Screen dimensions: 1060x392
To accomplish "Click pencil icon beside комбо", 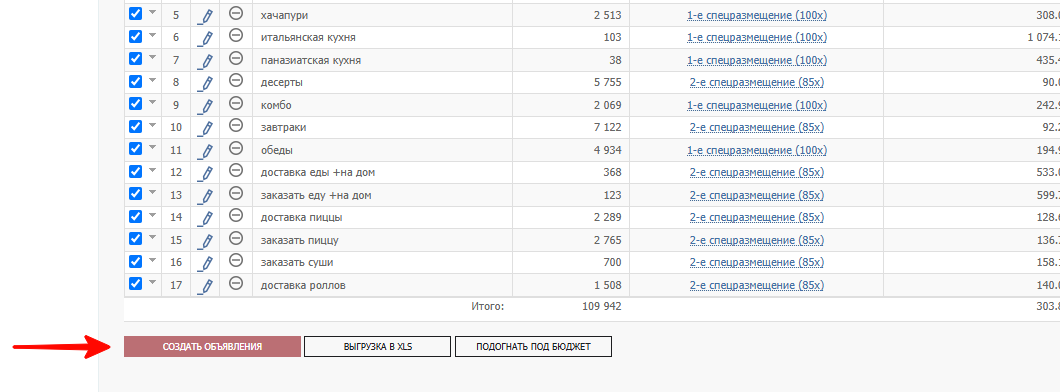I will pyautogui.click(x=206, y=106).
